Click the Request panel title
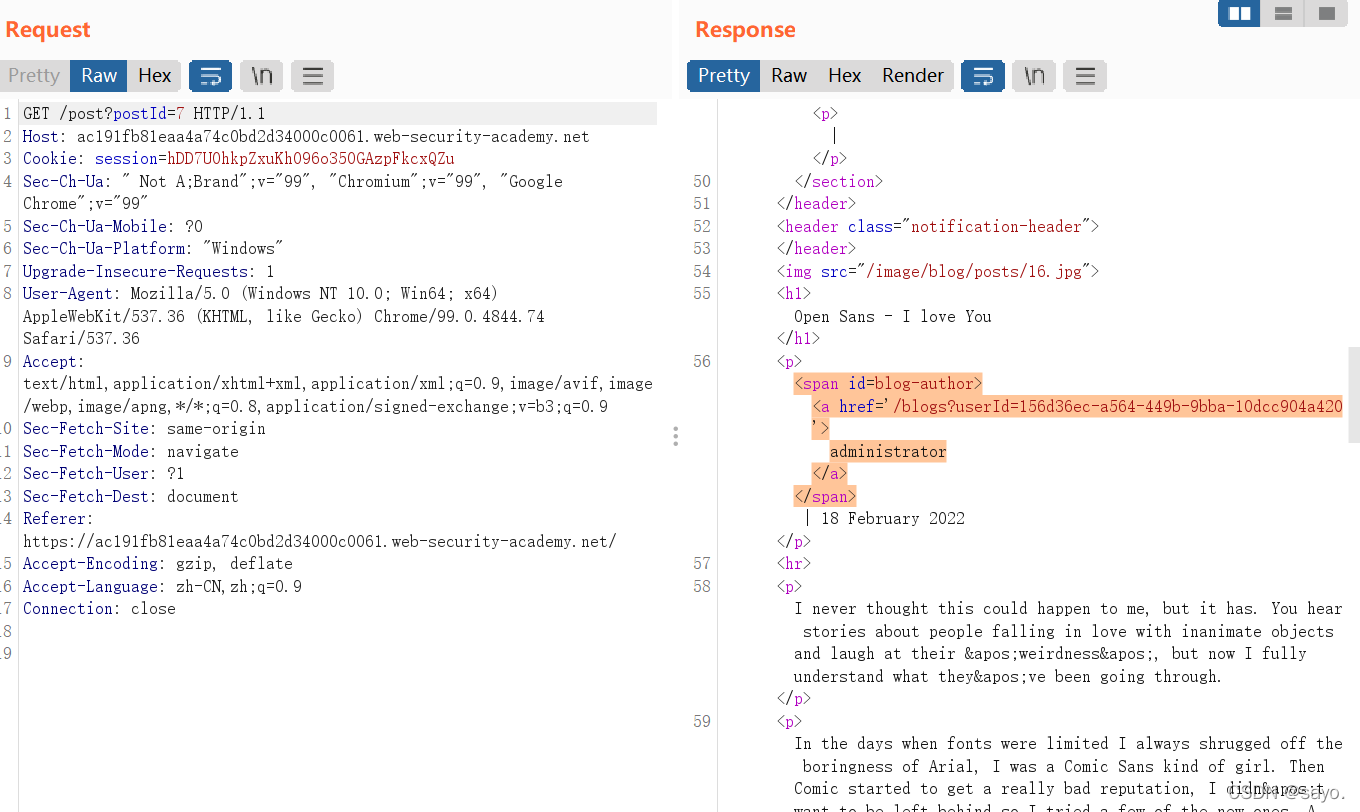 pos(48,30)
